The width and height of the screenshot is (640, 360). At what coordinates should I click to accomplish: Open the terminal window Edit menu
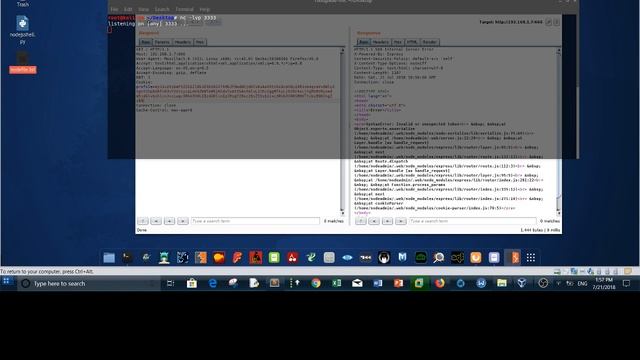pos(128,9)
